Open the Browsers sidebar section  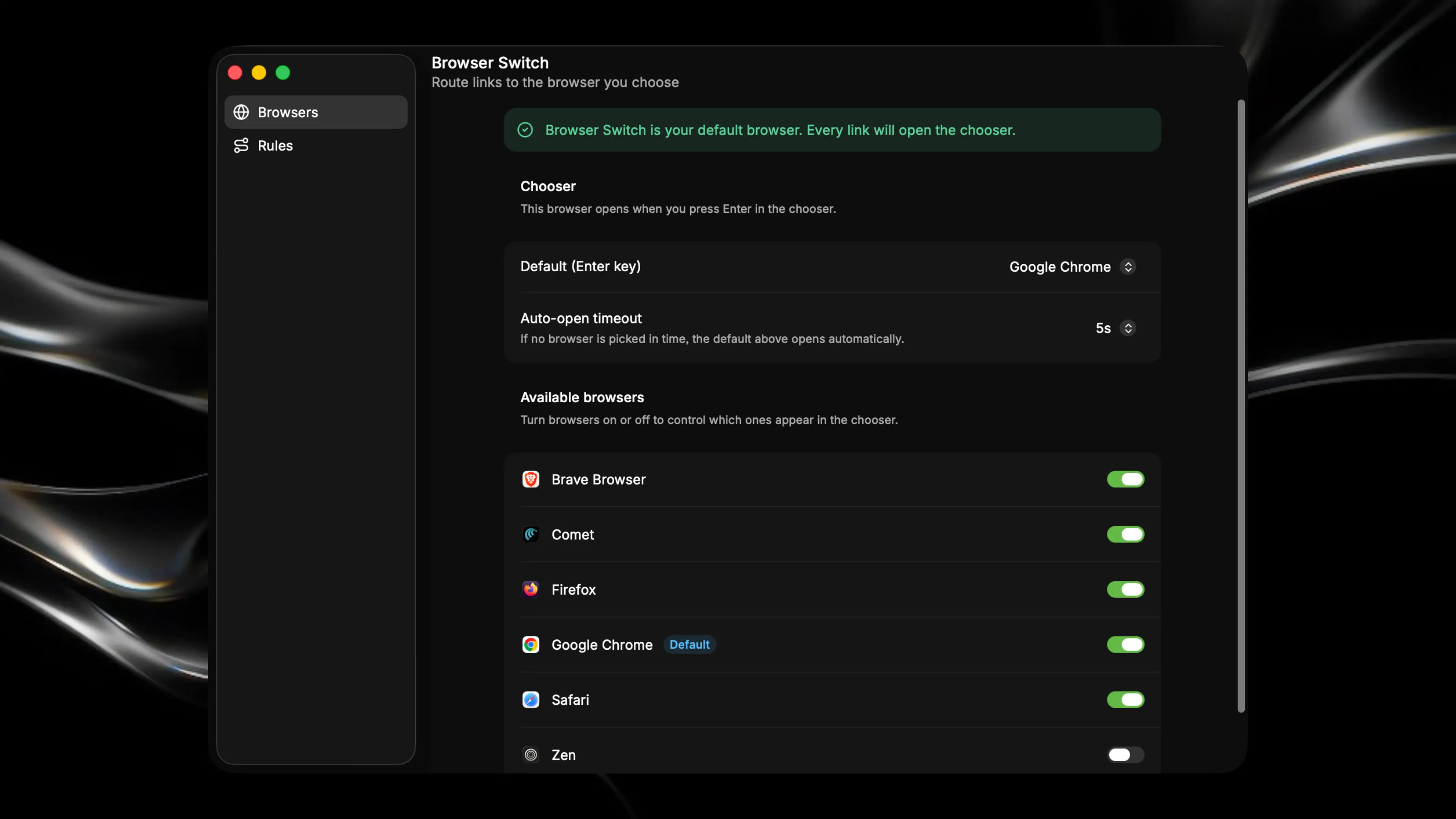click(x=315, y=112)
